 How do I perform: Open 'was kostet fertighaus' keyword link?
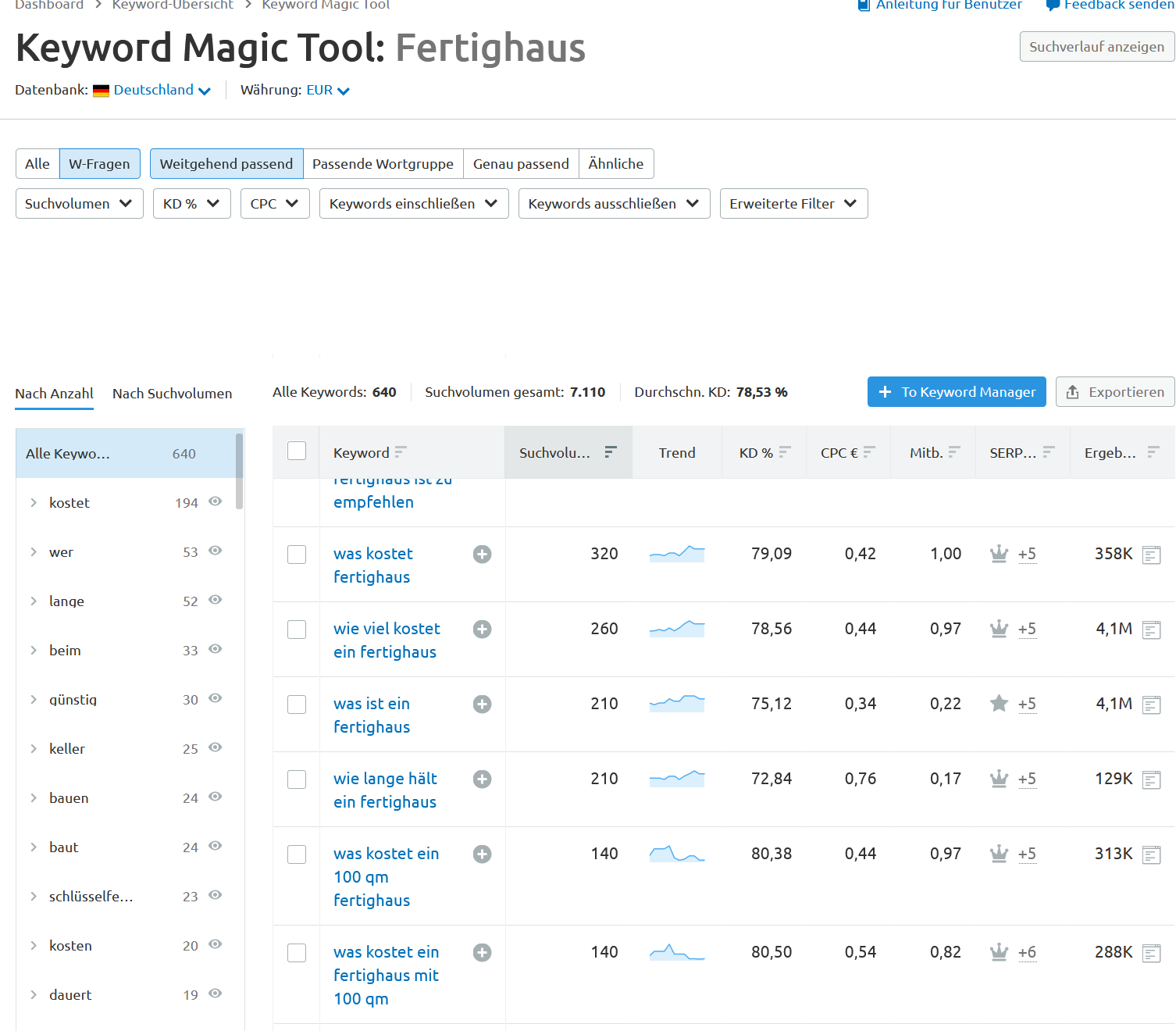coord(373,565)
